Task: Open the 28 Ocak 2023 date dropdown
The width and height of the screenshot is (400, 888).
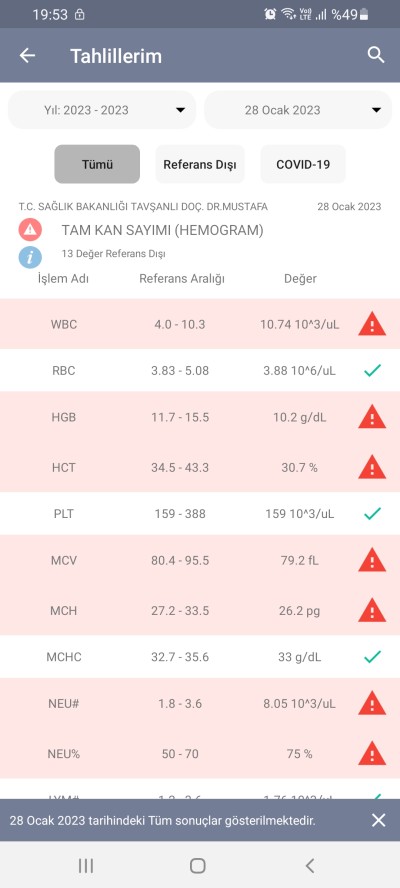Action: pyautogui.click(x=298, y=110)
